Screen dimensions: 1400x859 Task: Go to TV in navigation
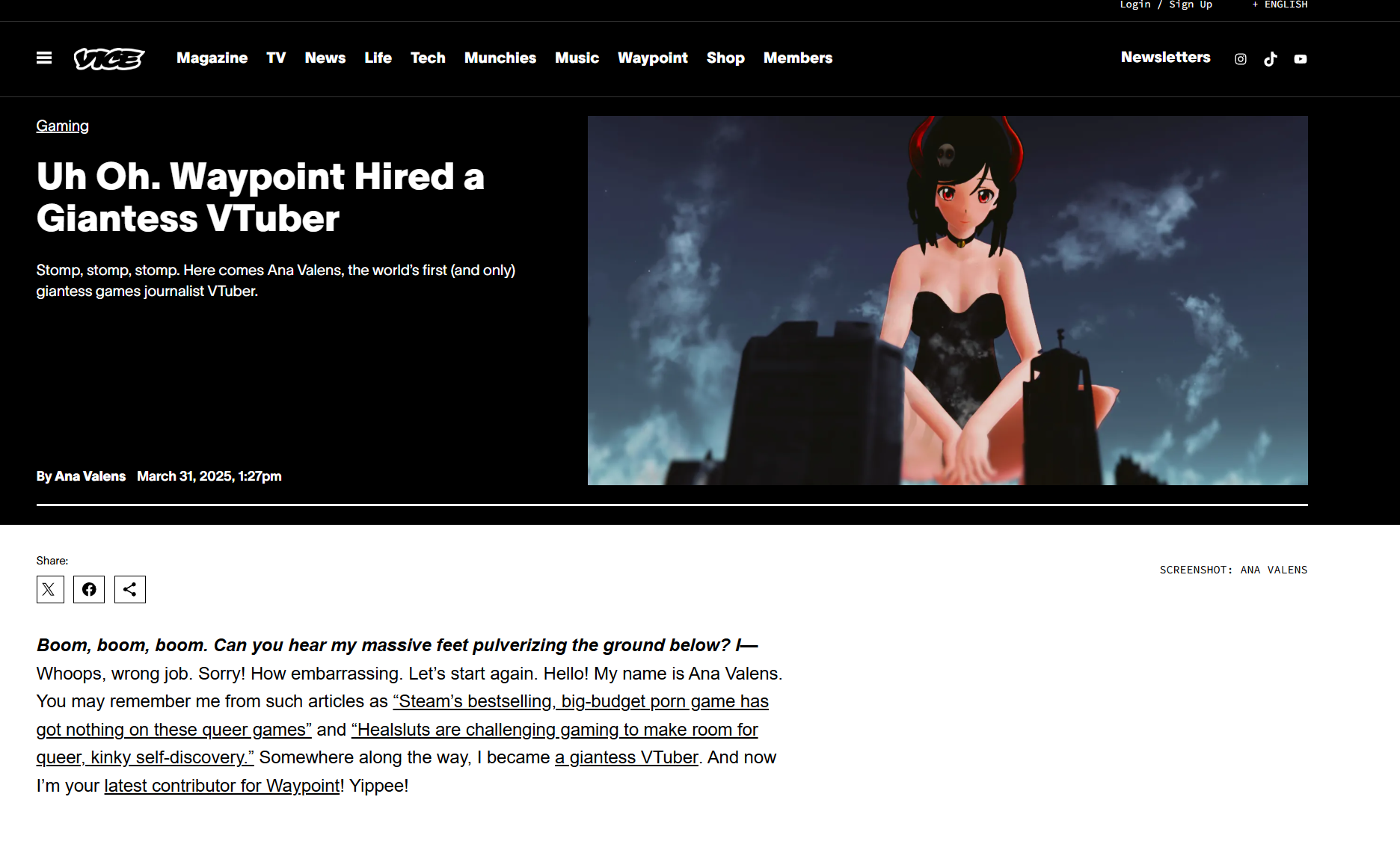(276, 58)
